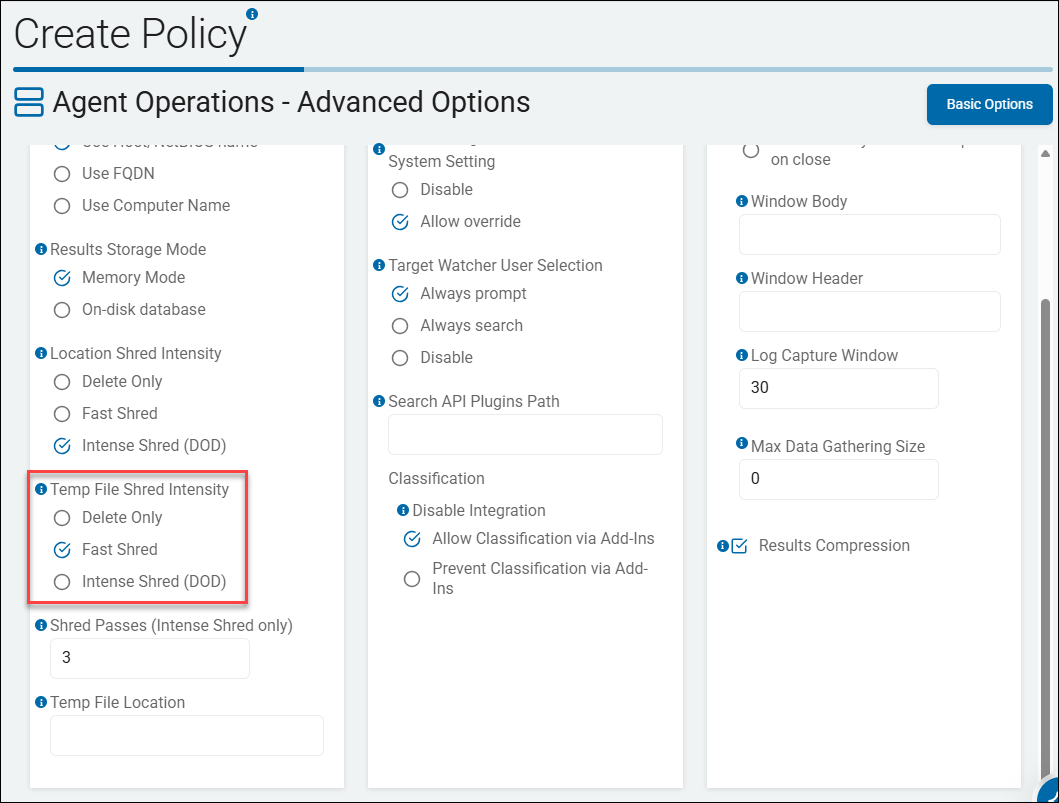Image resolution: width=1059 pixels, height=803 pixels.
Task: Click the info icon for Shred Passes
Action: pyautogui.click(x=41, y=625)
